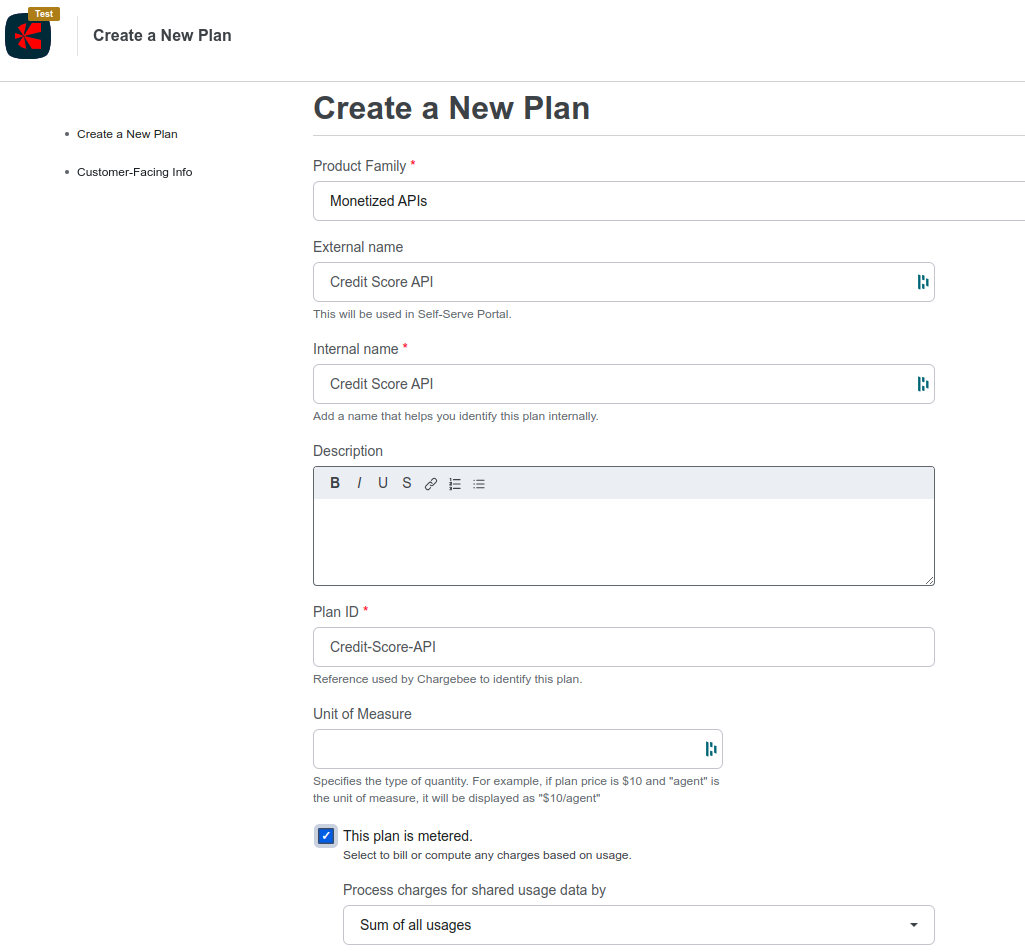Go to Create a New Plan section

coord(127,134)
